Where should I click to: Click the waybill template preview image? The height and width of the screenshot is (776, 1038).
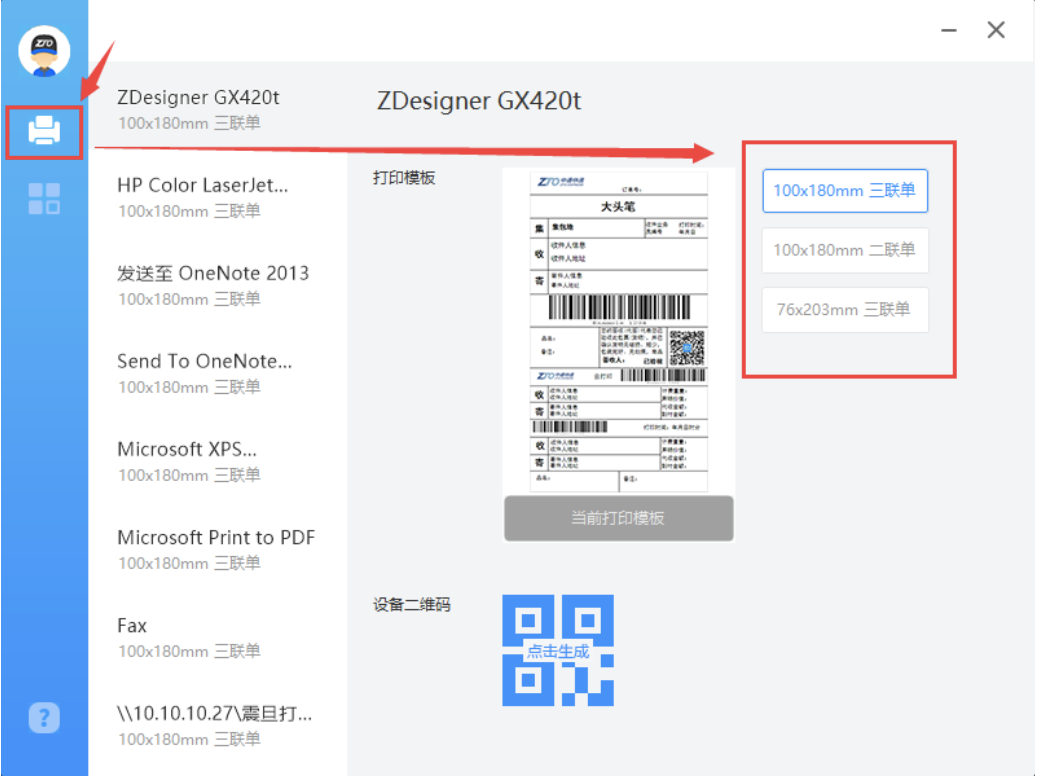click(x=618, y=332)
